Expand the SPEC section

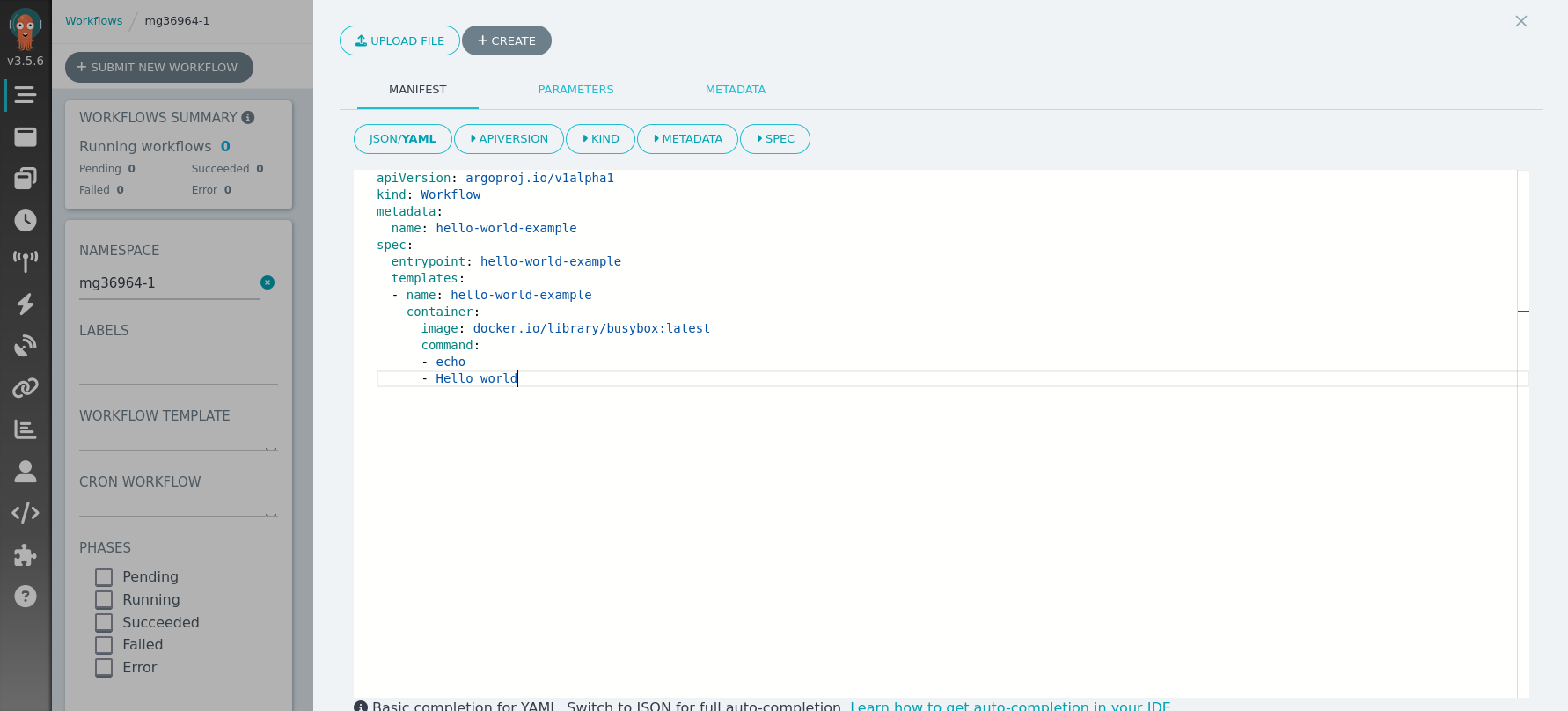pyautogui.click(x=775, y=139)
